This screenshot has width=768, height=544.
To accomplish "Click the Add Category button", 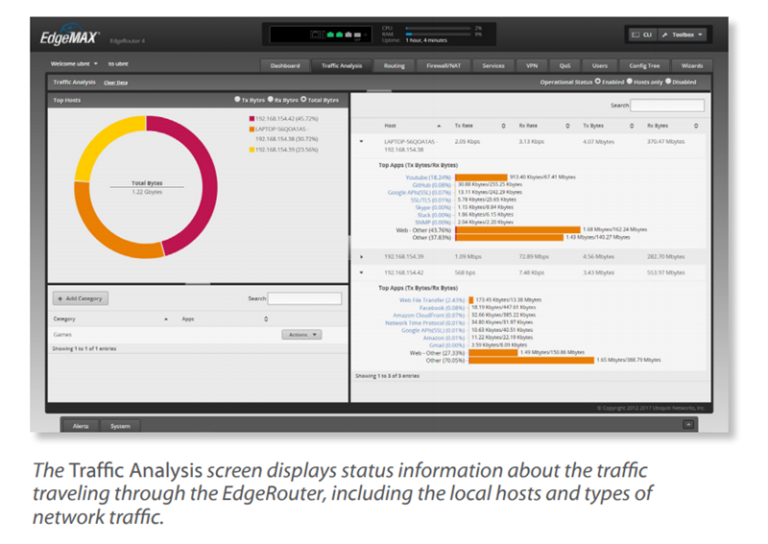I will click(80, 298).
